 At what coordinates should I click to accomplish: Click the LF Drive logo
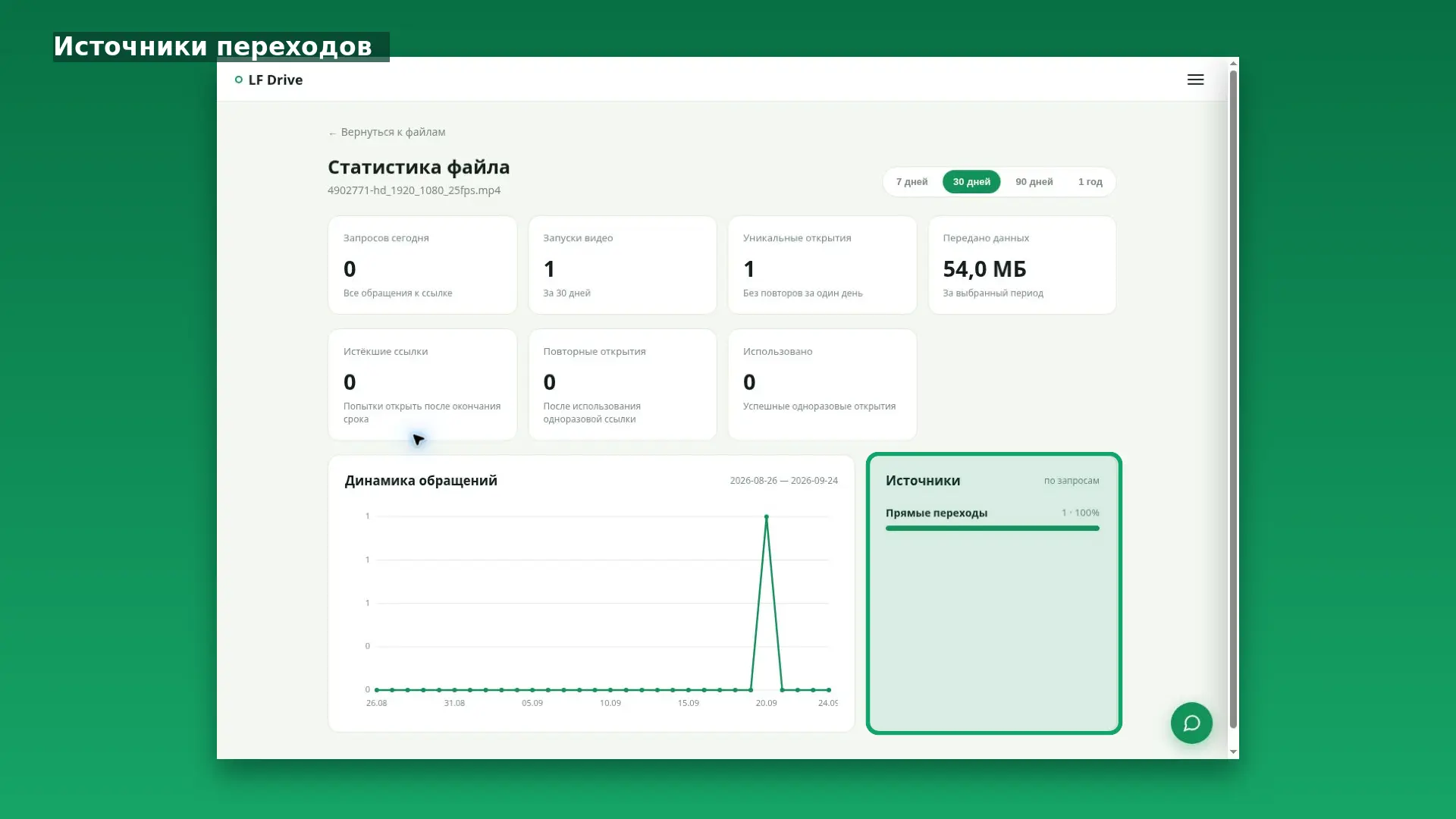pos(268,80)
